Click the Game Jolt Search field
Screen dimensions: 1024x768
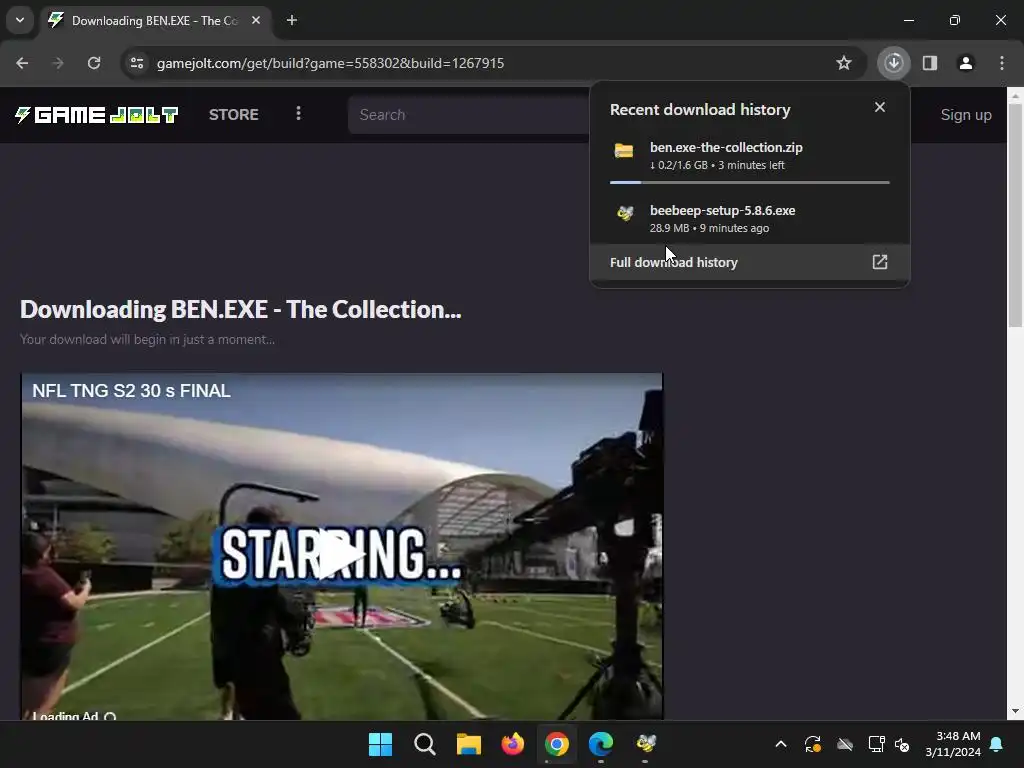(x=469, y=115)
